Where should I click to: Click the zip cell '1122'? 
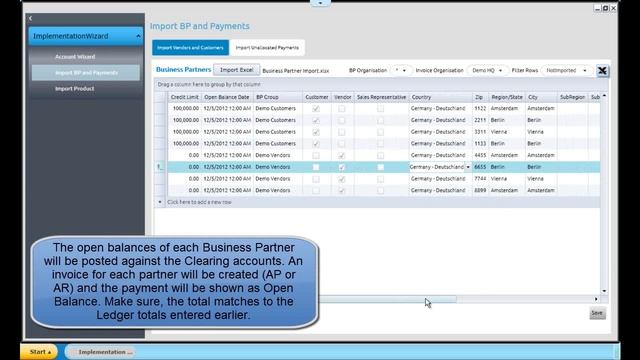tap(480, 109)
